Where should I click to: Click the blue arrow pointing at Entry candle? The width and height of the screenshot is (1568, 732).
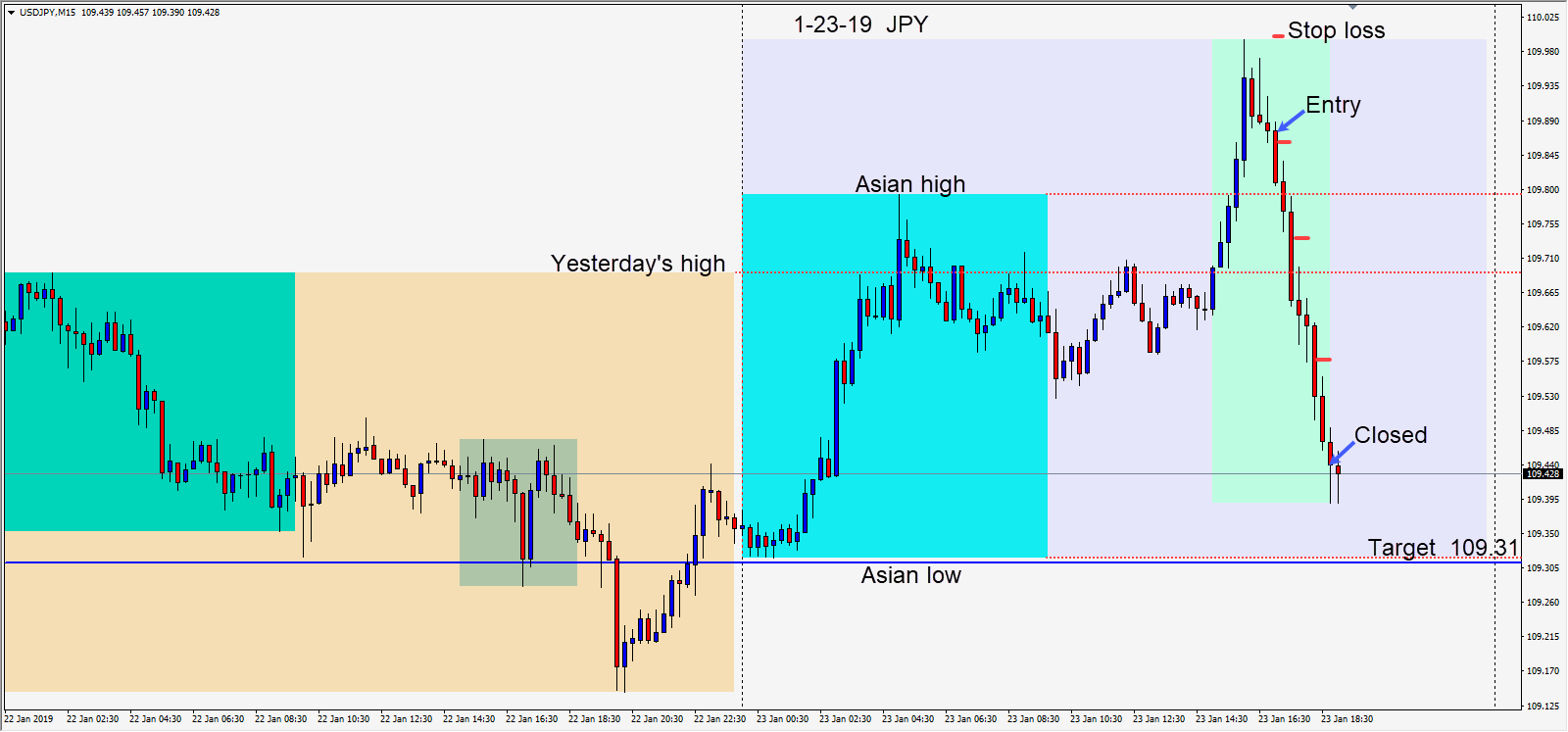1292,120
